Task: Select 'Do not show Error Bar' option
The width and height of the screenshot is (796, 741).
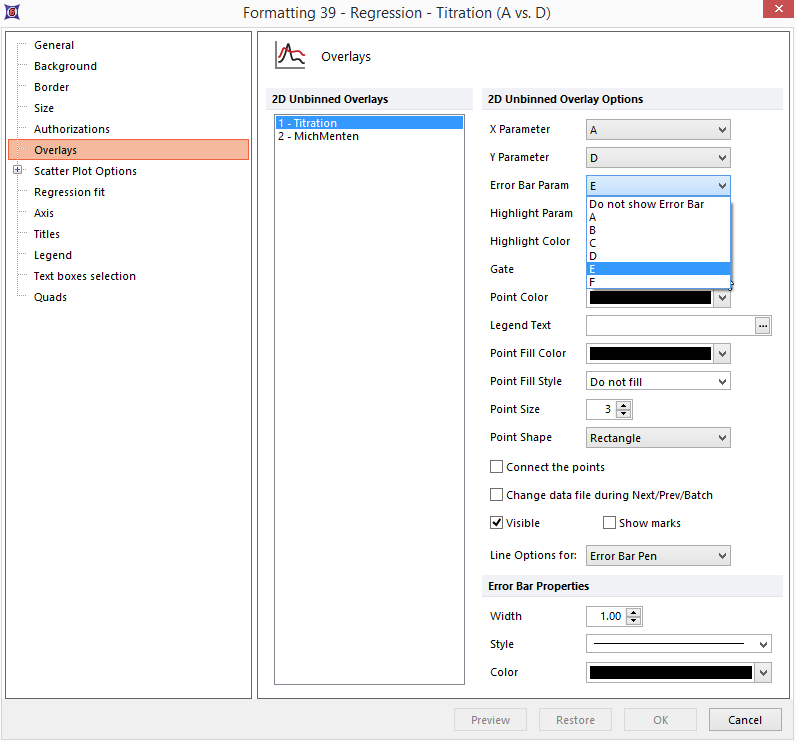Action: click(x=646, y=204)
